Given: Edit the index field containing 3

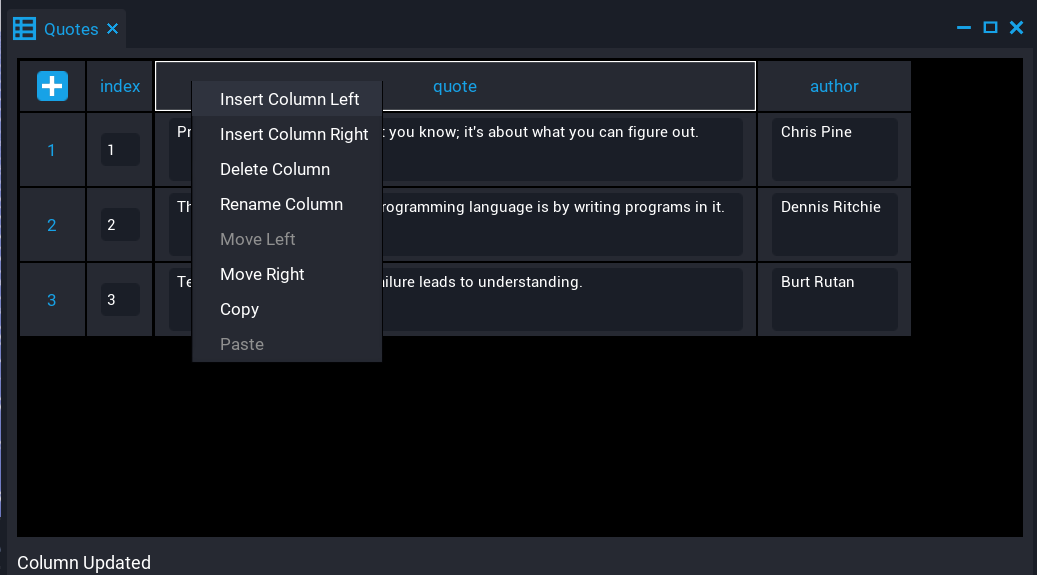Looking at the screenshot, I should pos(120,300).
